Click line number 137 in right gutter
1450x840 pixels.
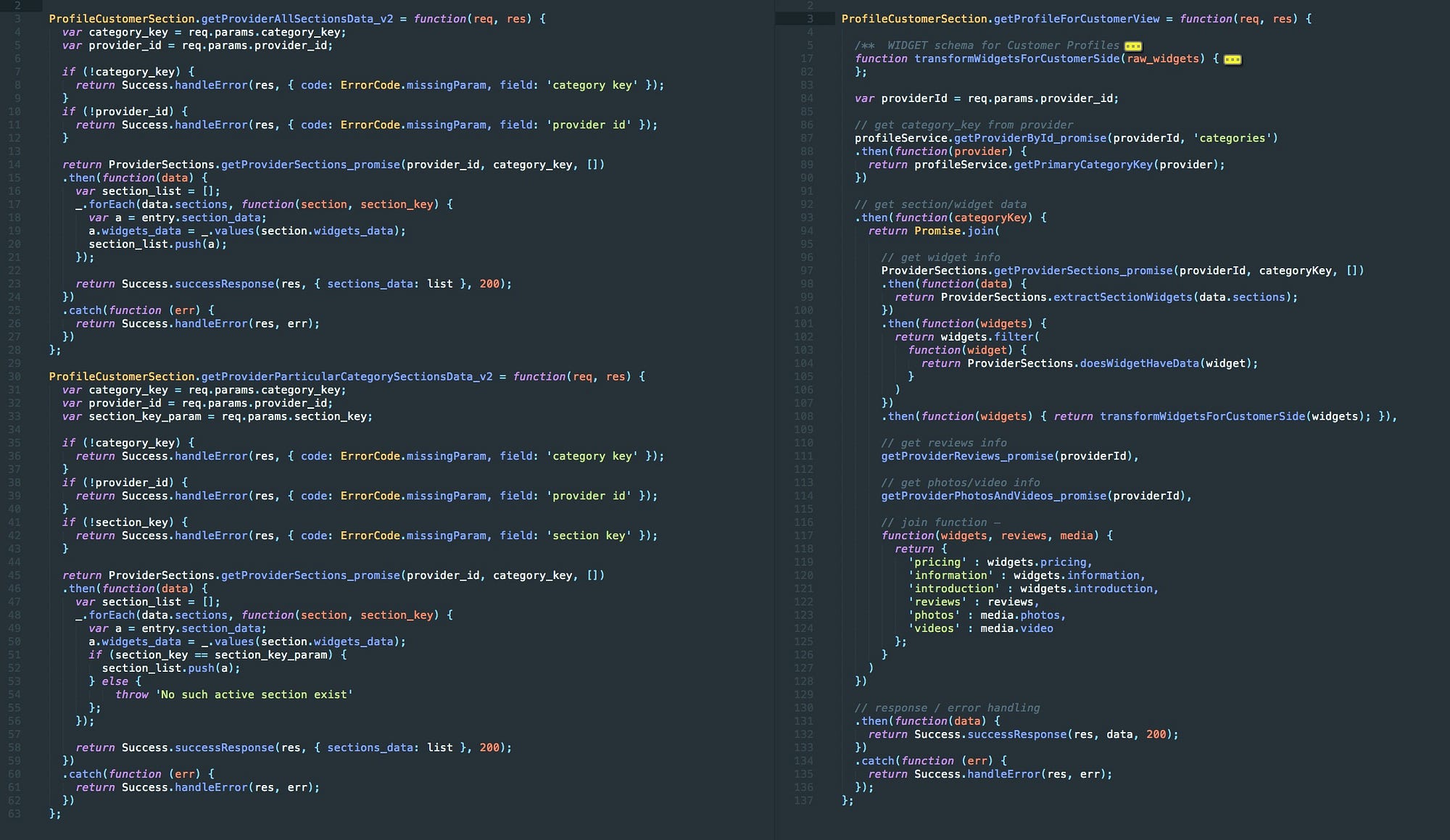pyautogui.click(x=803, y=800)
